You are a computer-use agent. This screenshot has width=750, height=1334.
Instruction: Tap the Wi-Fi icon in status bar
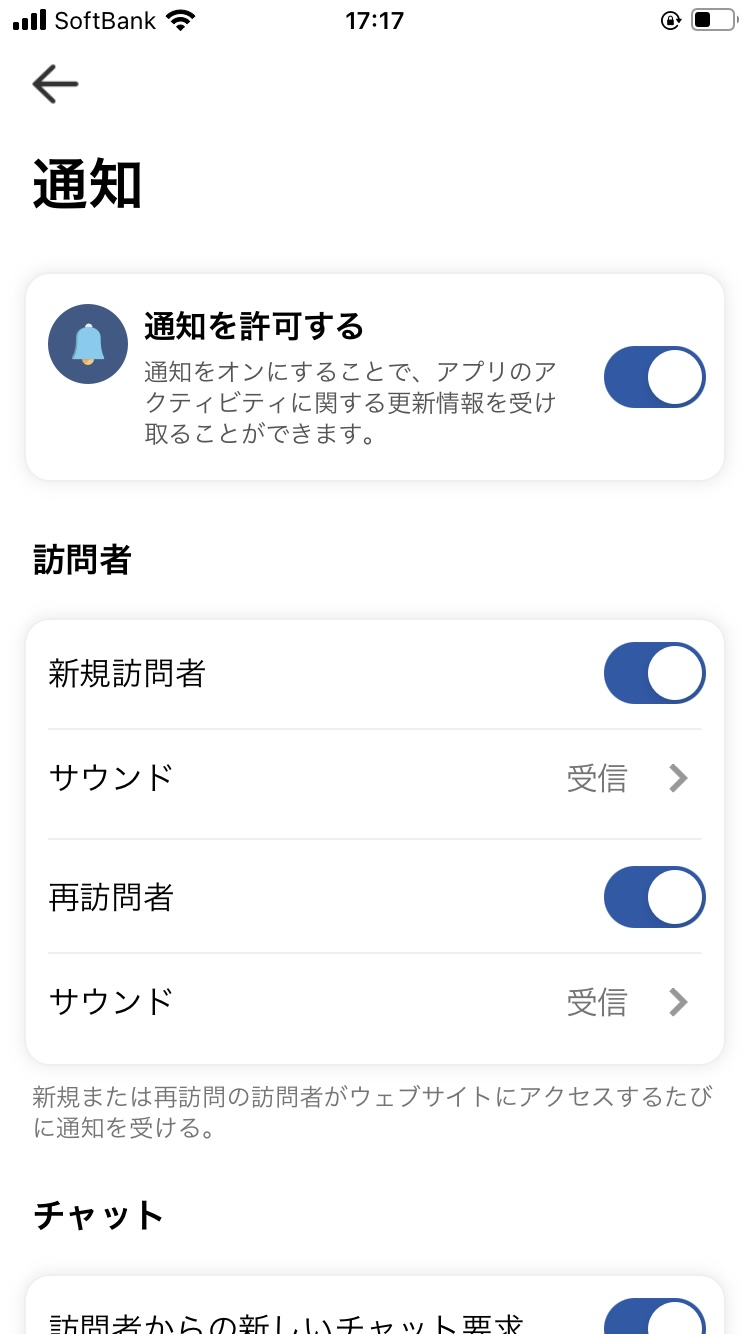coord(181,20)
